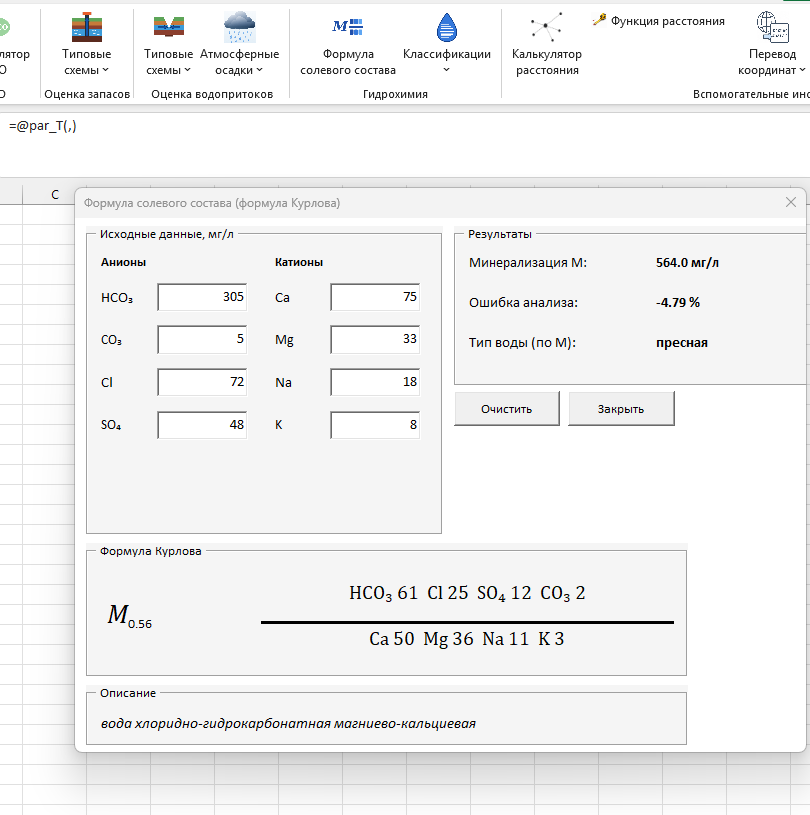Open the Формула солевого состава tool icon
Image resolution: width=810 pixels, height=815 pixels.
point(348,27)
